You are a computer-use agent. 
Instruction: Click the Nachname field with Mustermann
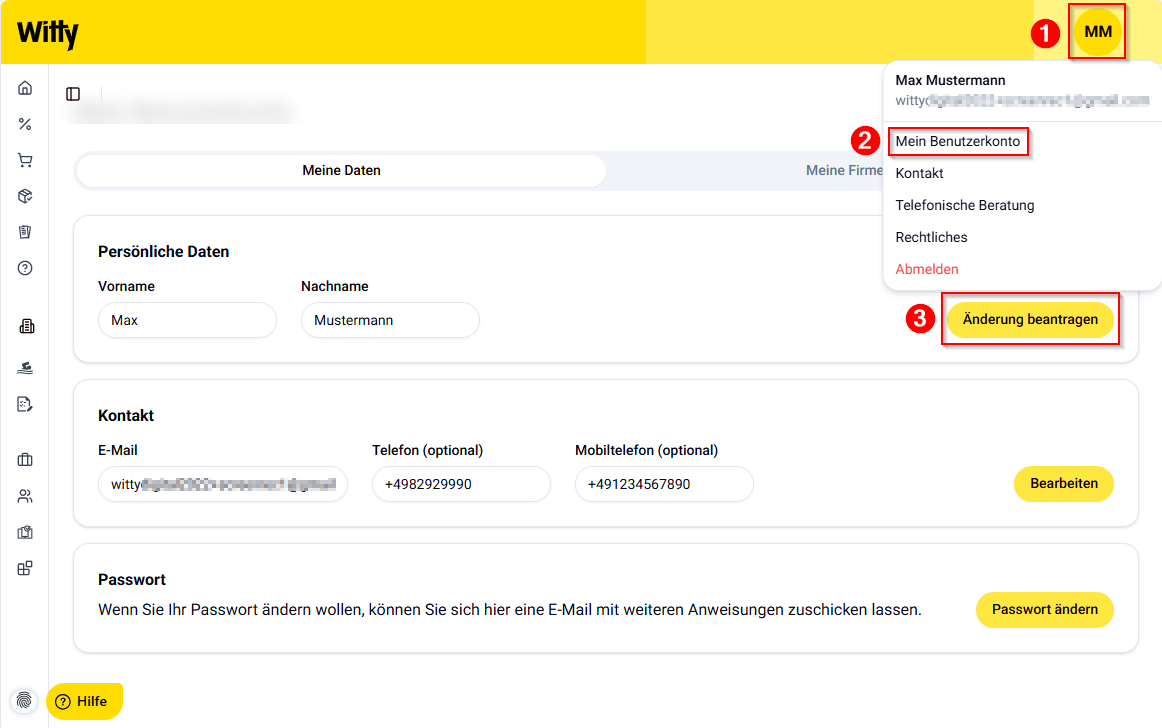[x=390, y=320]
